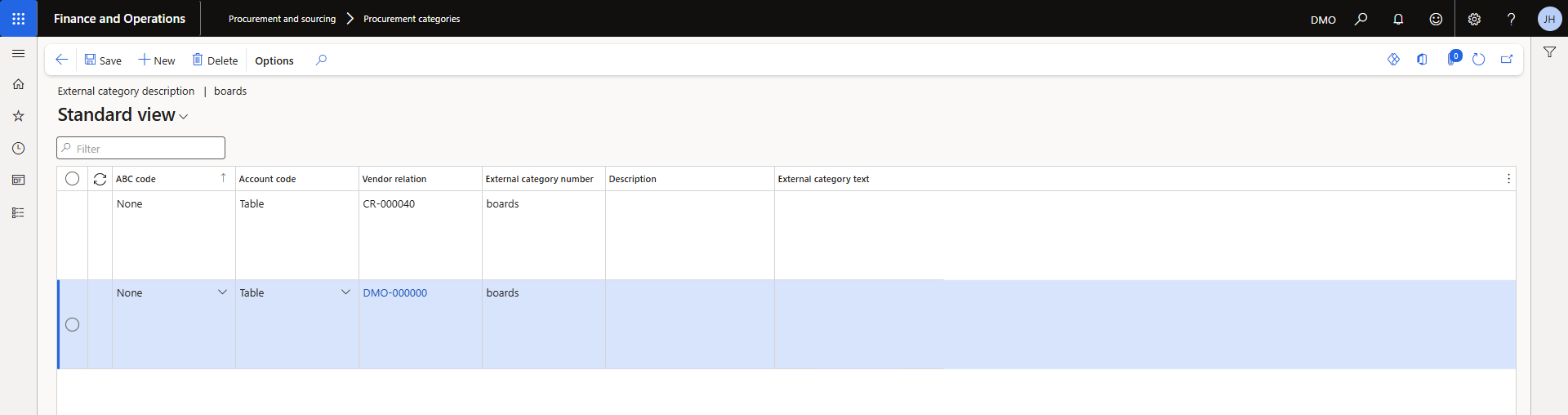This screenshot has height=415, width=1568.
Task: Open the ABC code None dropdown
Action: (x=222, y=292)
